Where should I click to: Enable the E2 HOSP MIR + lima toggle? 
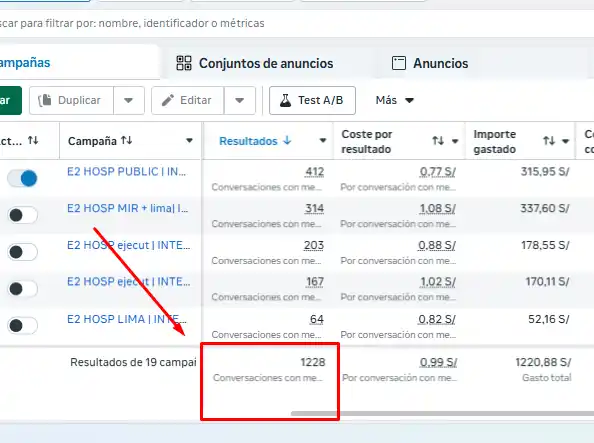tap(22, 215)
